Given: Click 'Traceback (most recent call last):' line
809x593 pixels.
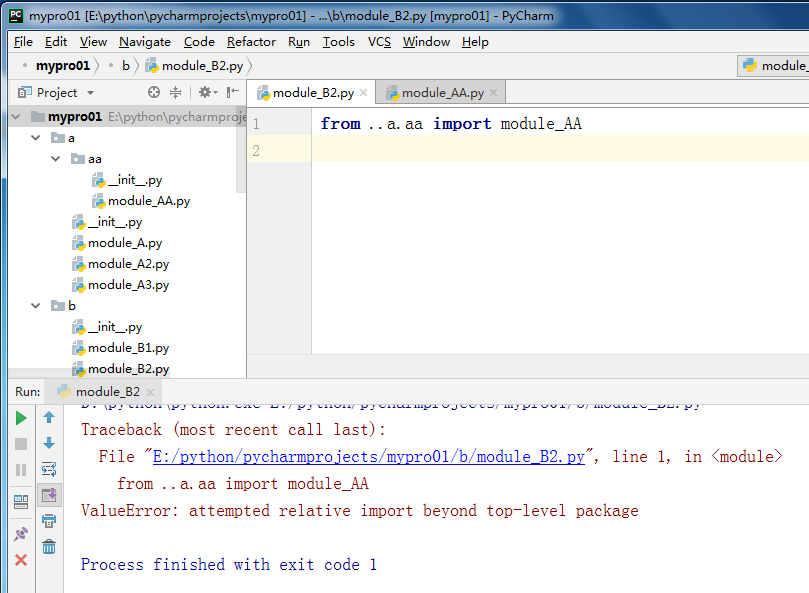Looking at the screenshot, I should (233, 430).
